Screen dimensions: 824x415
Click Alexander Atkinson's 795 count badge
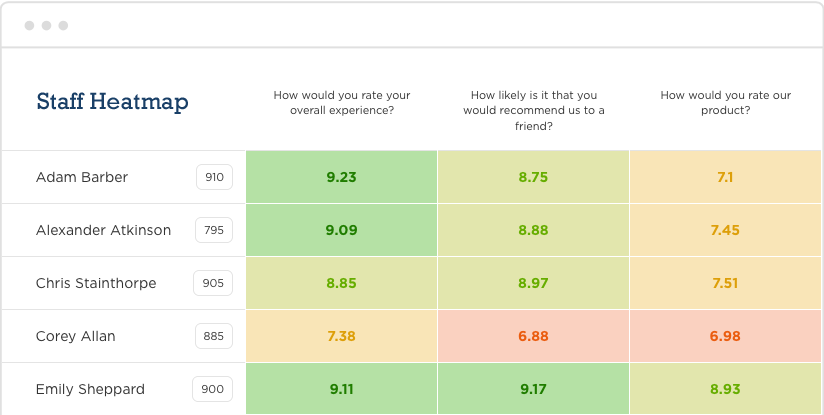[x=214, y=230]
